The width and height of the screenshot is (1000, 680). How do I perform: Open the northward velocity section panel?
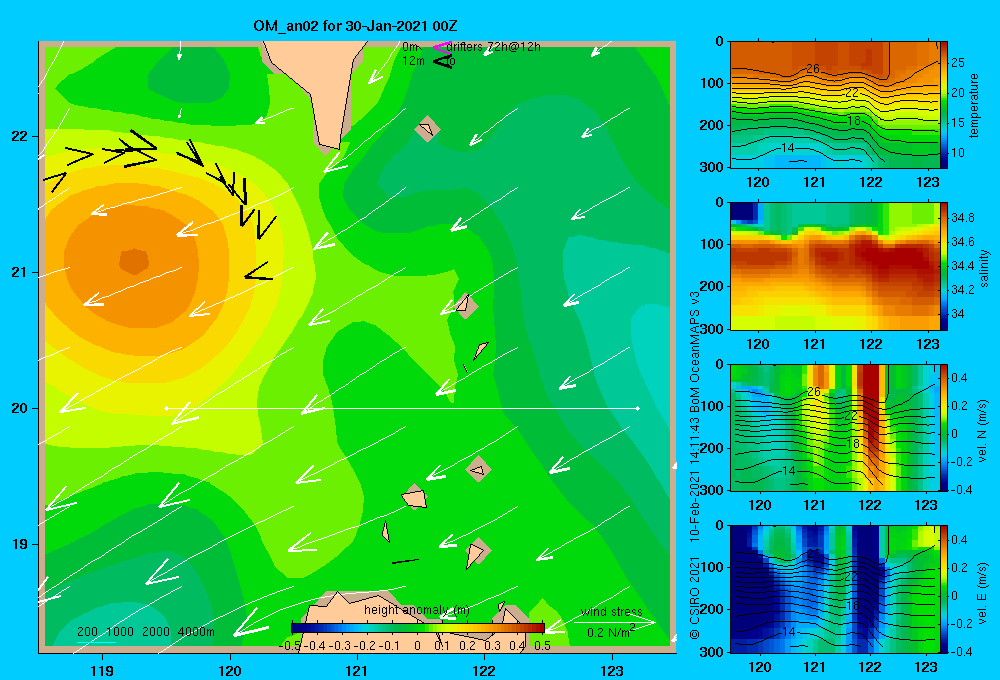(834, 427)
